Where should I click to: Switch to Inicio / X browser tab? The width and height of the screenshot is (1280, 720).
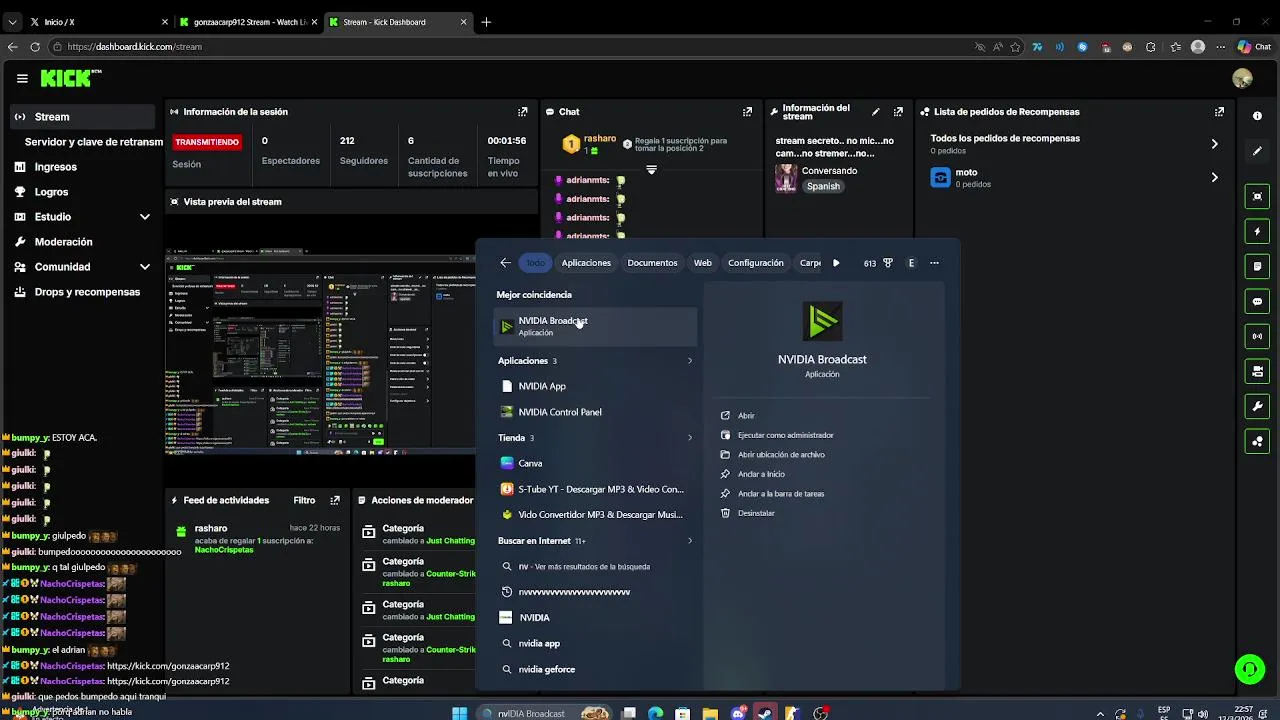point(97,22)
